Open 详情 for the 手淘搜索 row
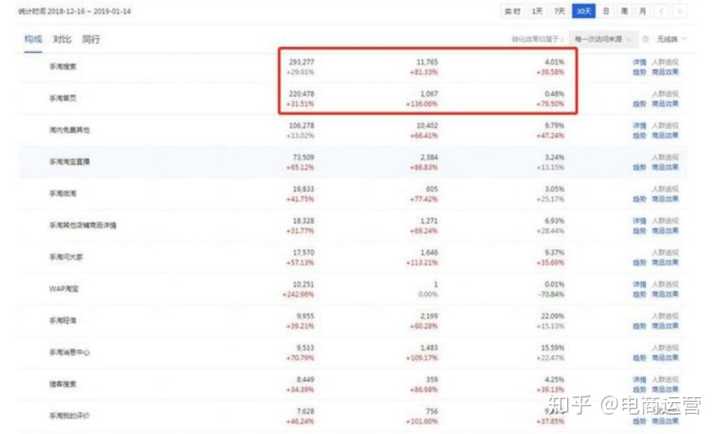 coord(640,62)
